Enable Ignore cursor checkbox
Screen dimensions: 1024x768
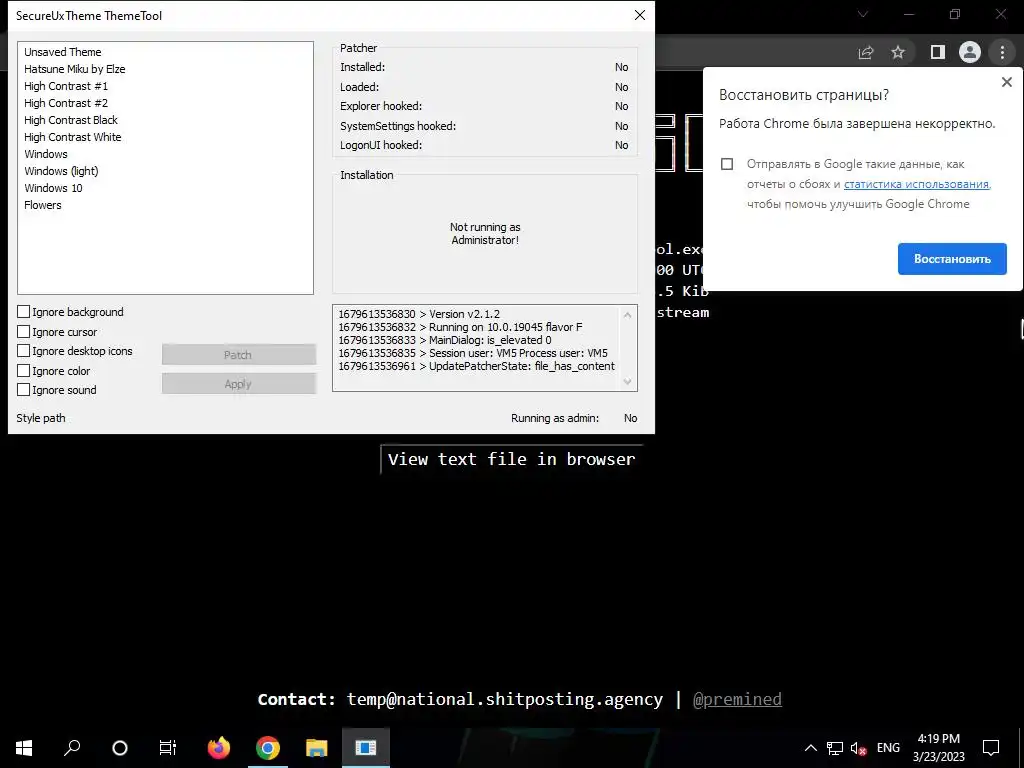pos(24,332)
